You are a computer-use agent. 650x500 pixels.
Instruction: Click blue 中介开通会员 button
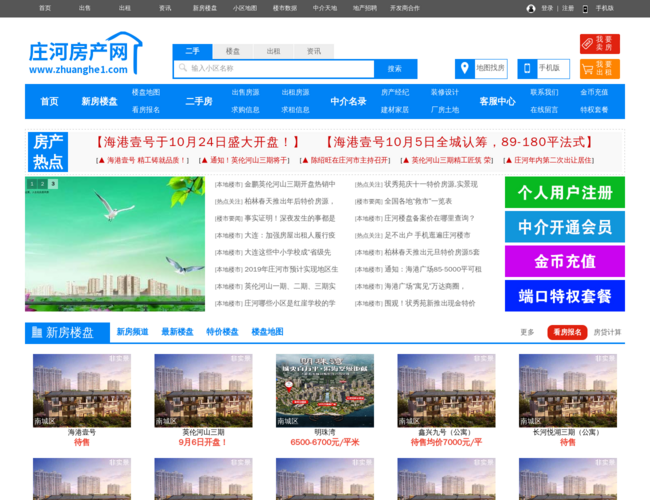565,227
